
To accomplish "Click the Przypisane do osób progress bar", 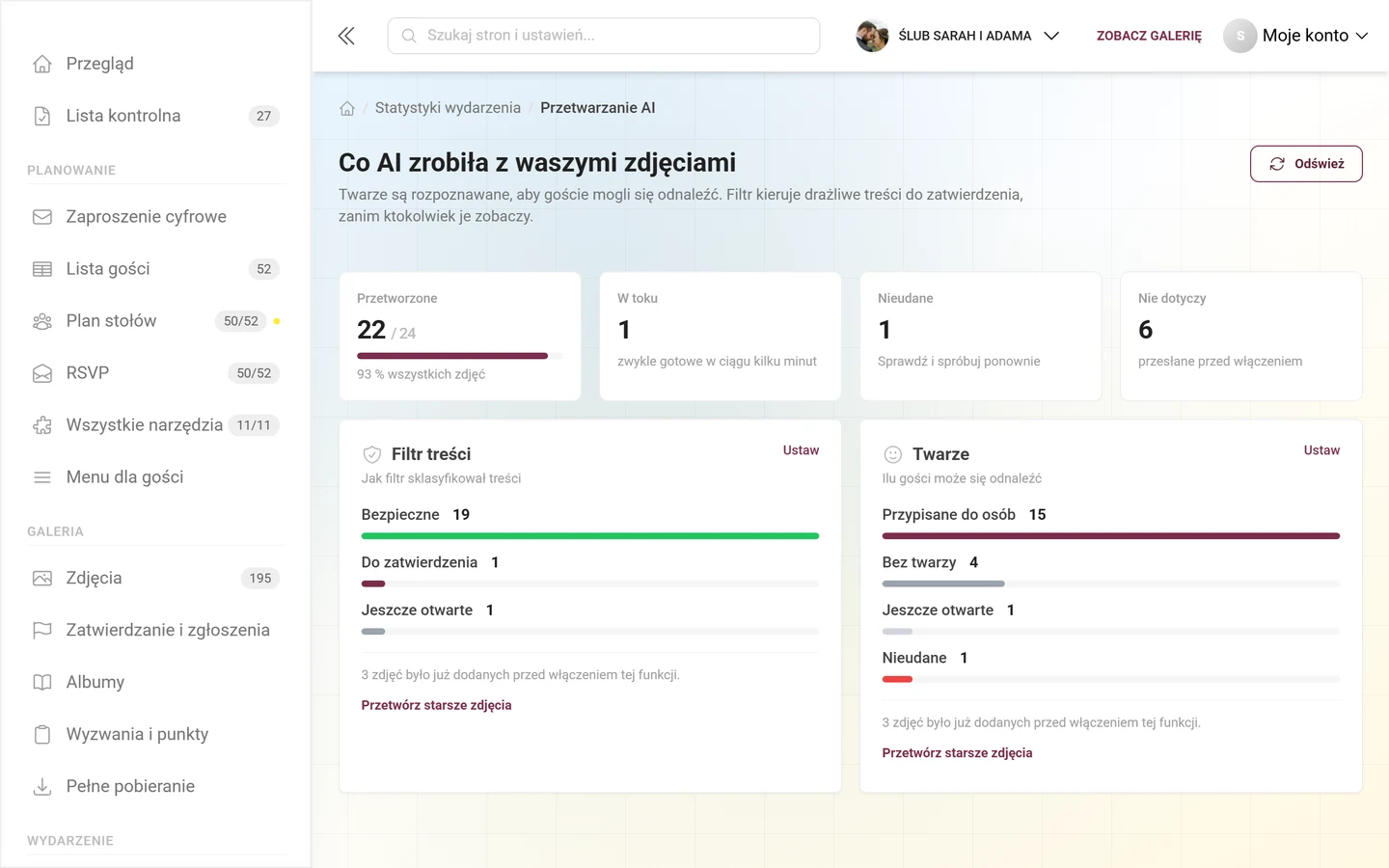I will pos(1111,536).
